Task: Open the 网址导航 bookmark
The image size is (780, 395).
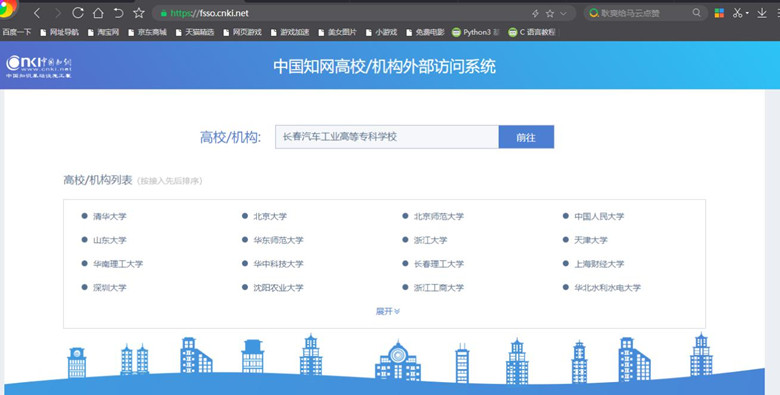Action: [x=59, y=32]
